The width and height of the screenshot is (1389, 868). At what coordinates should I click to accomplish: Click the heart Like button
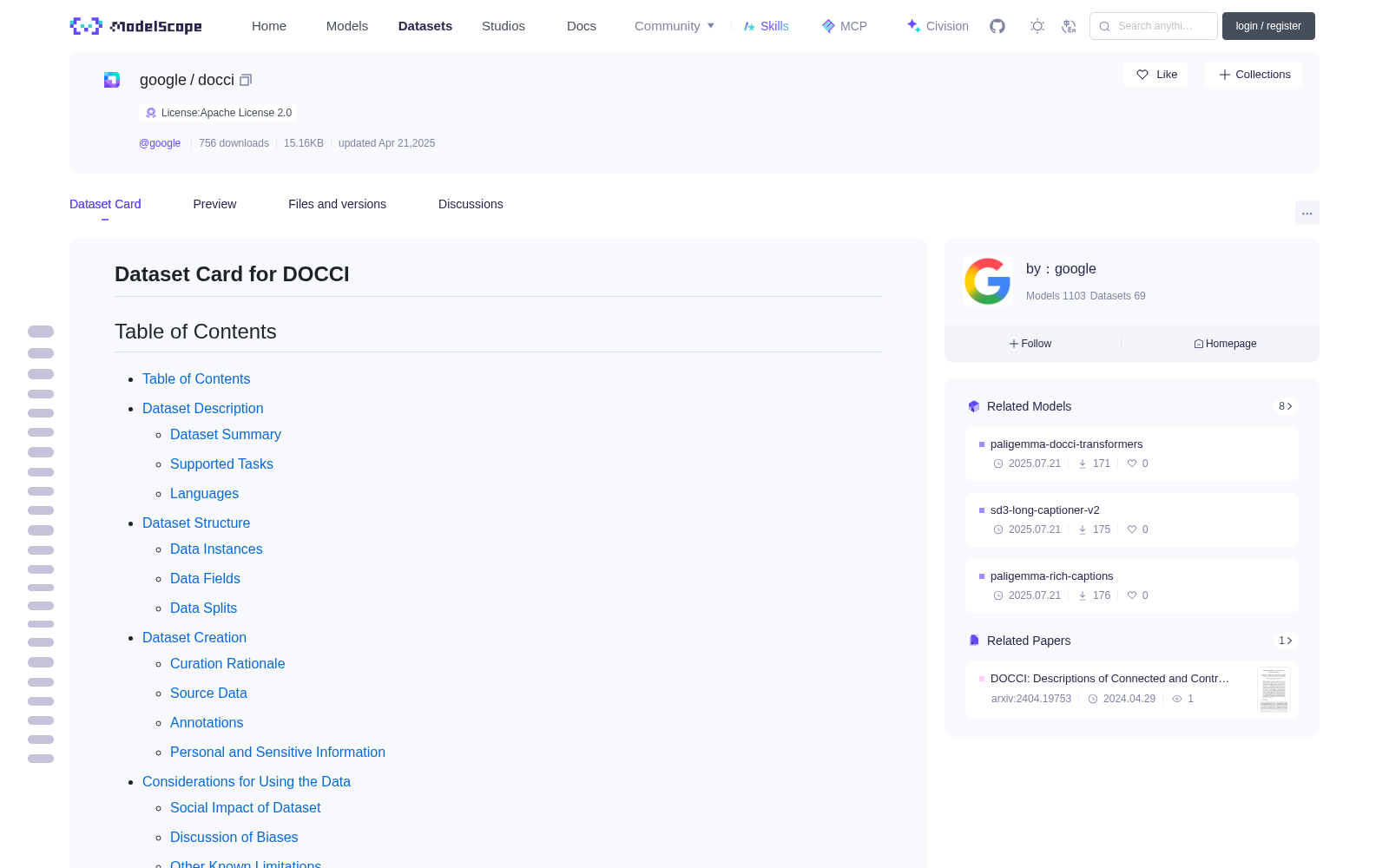(x=1155, y=75)
